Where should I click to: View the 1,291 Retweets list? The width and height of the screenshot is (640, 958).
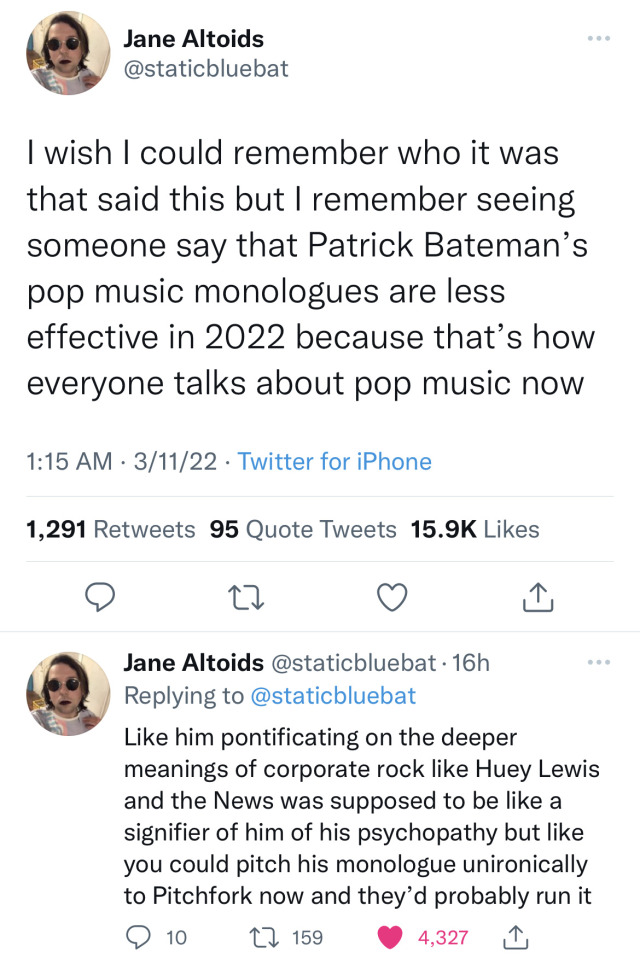point(110,529)
